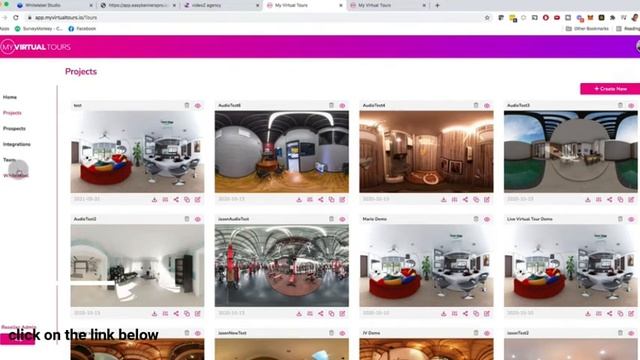Open the JasonAudioTest gym thumbnail
This screenshot has height=360, width=640.
[x=282, y=266]
